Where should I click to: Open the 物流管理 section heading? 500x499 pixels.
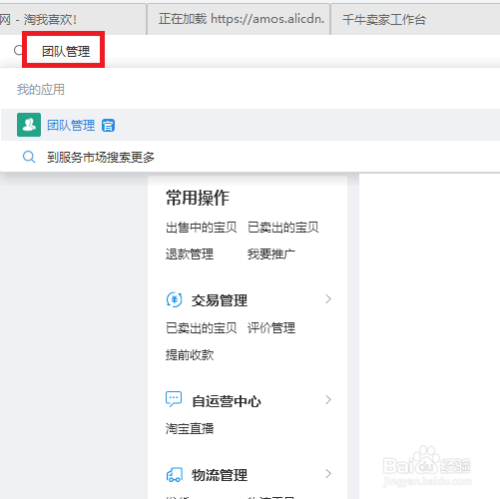pos(219,475)
